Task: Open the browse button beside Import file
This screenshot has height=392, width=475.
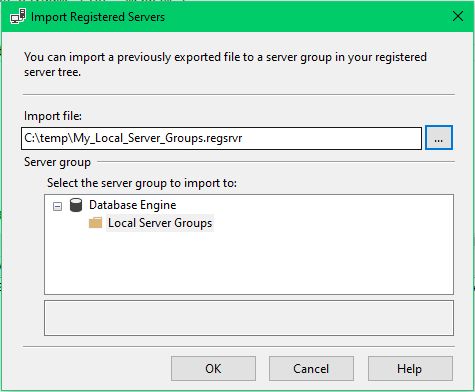Action: point(439,138)
